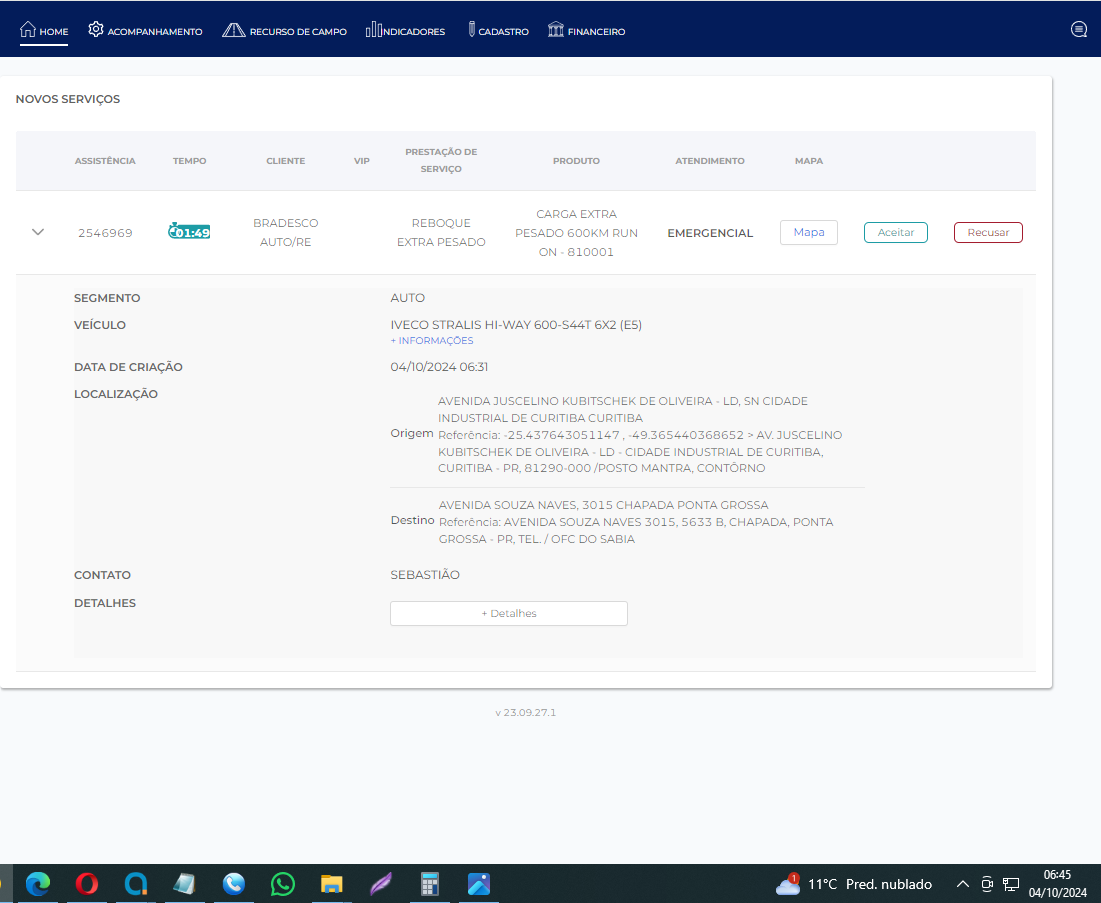Click the Indicadores bar chart icon
Screen dimensions: 1101x903
[x=374, y=30]
